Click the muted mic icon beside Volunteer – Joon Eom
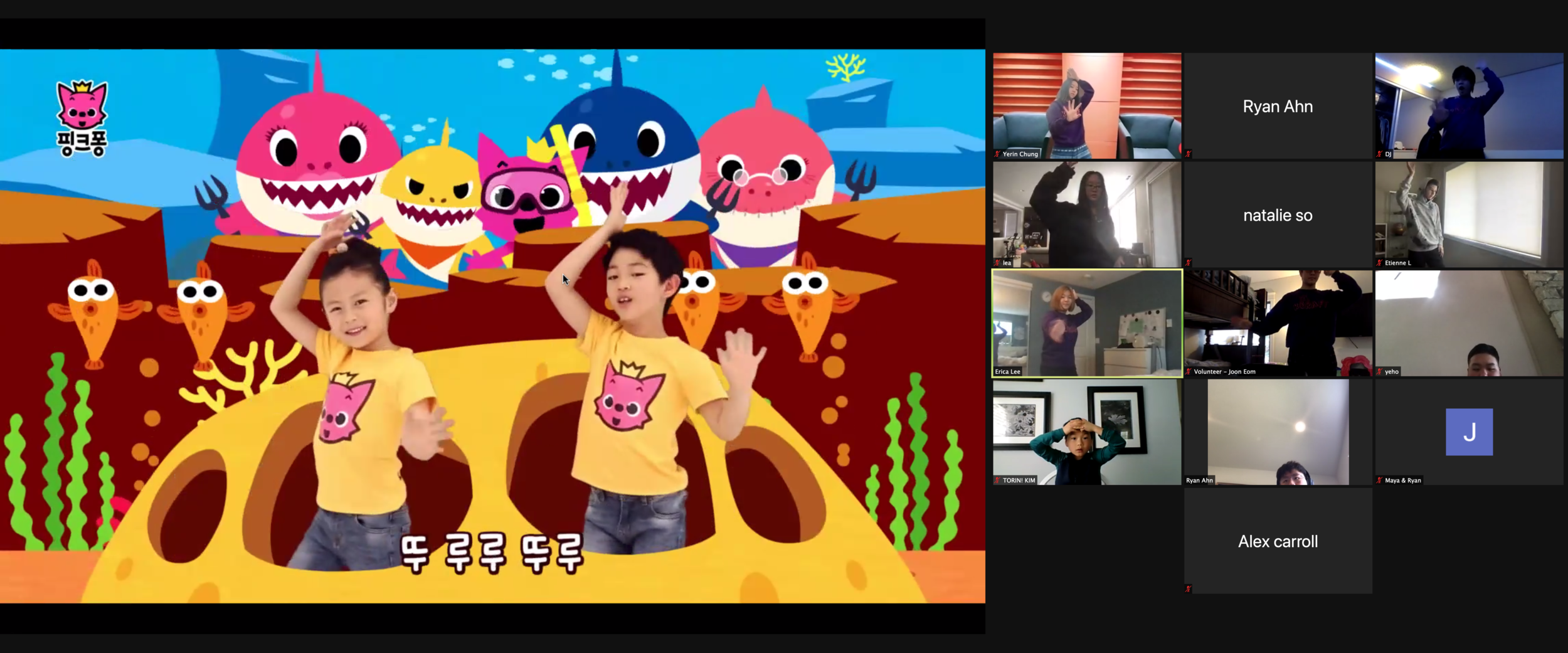1568x653 pixels. tap(1188, 371)
